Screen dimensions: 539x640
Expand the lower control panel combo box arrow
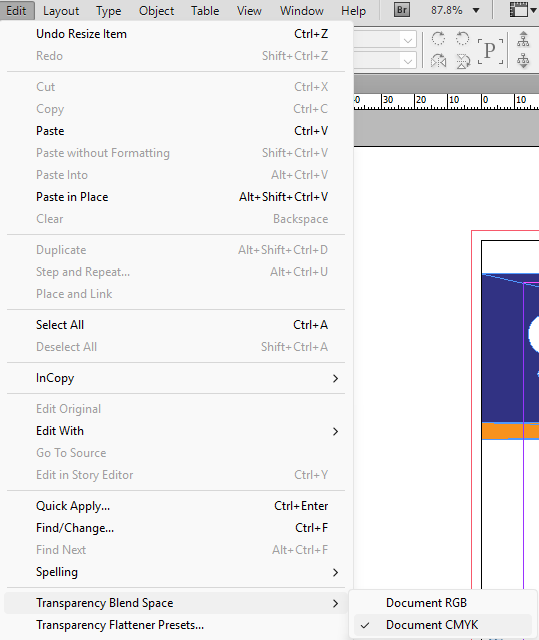click(x=408, y=62)
